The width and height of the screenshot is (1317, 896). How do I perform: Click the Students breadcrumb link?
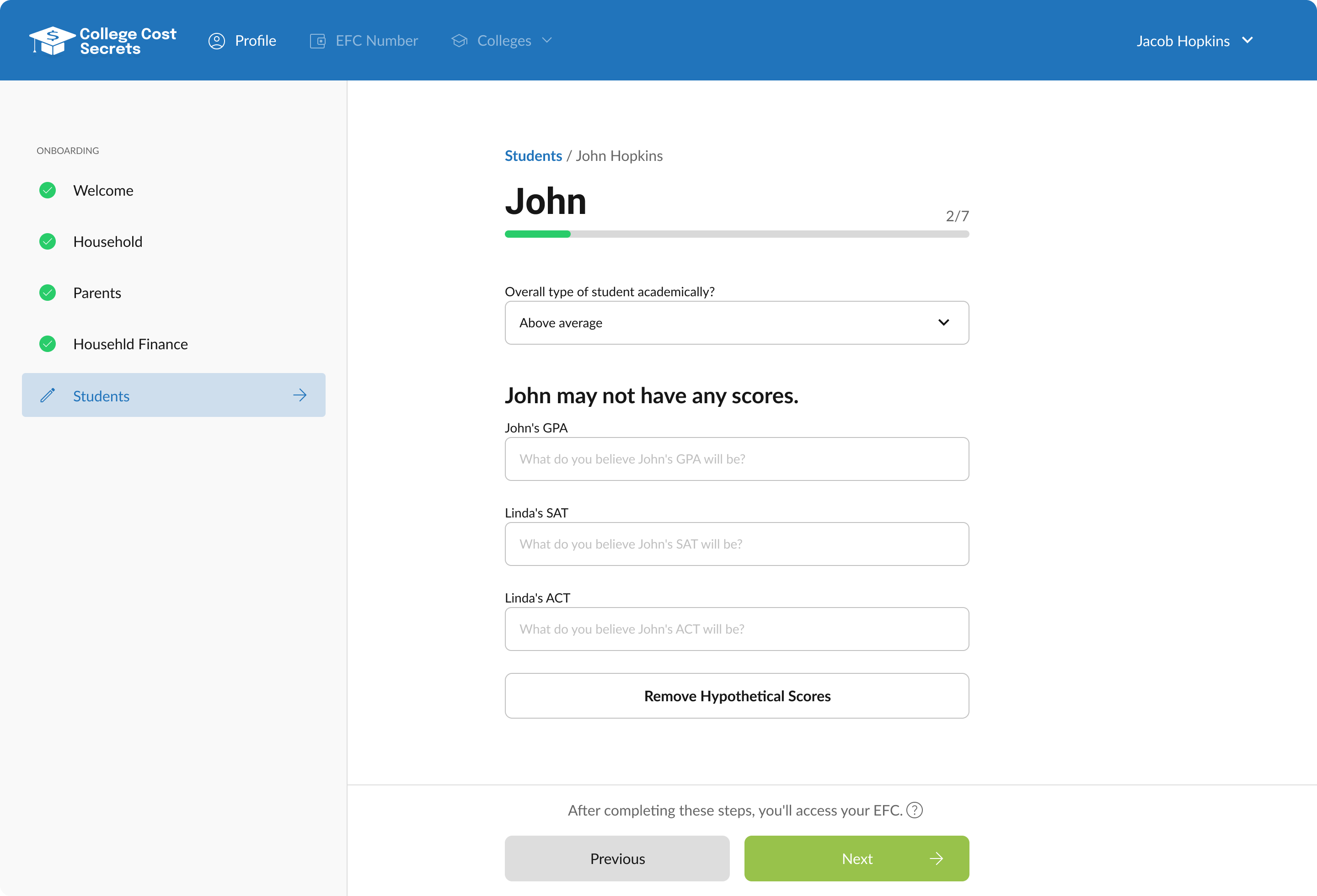[533, 156]
